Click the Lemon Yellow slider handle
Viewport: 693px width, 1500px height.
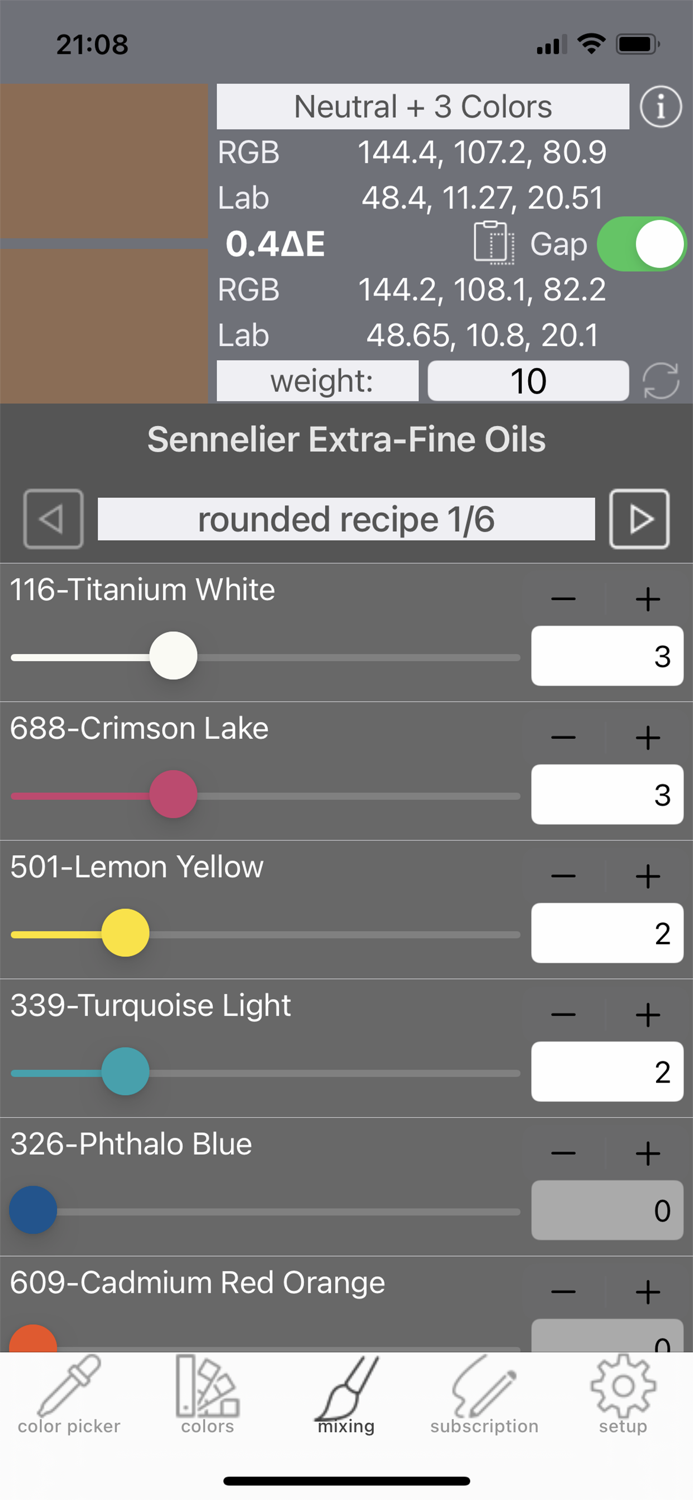[125, 932]
